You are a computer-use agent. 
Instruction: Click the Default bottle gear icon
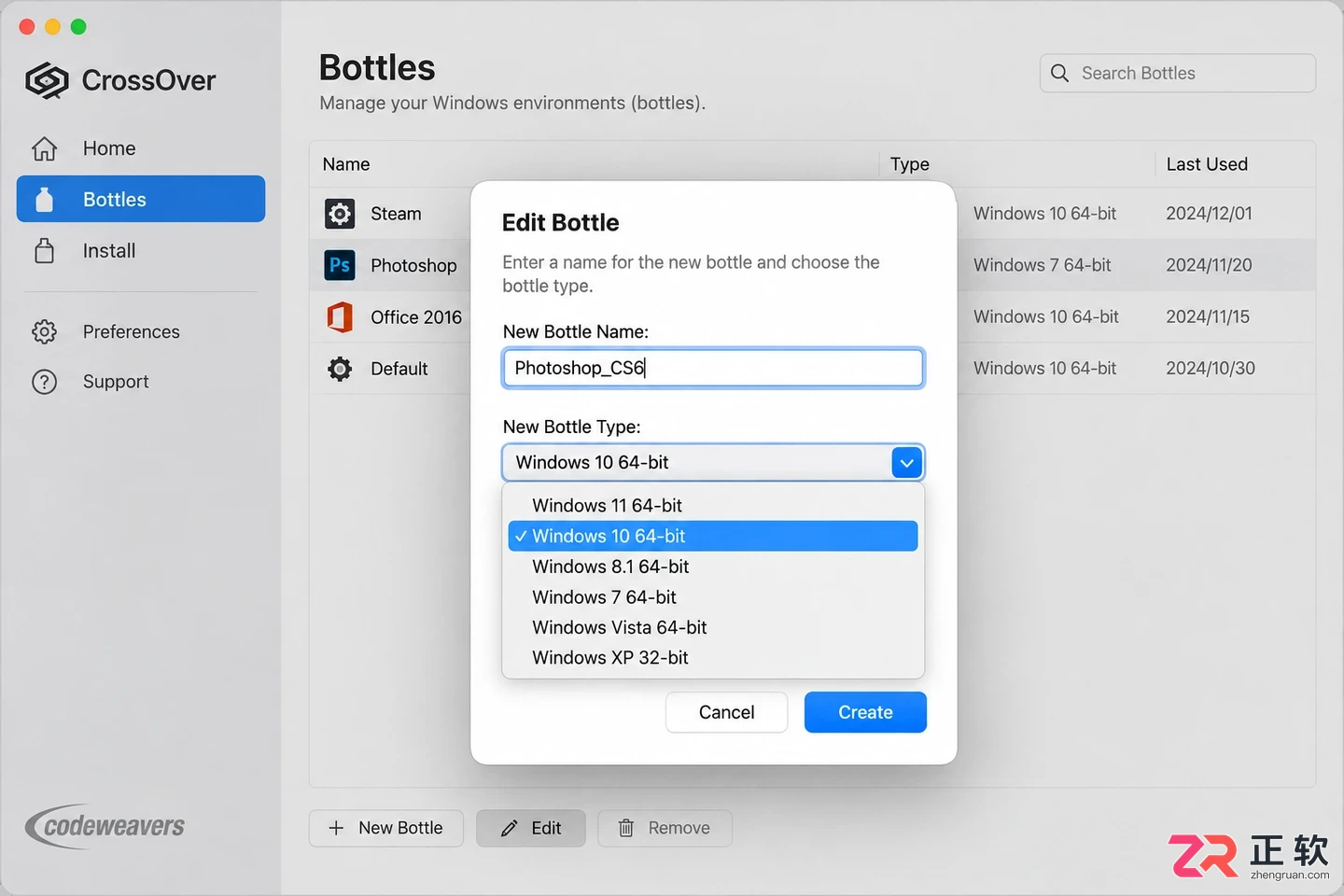(340, 369)
